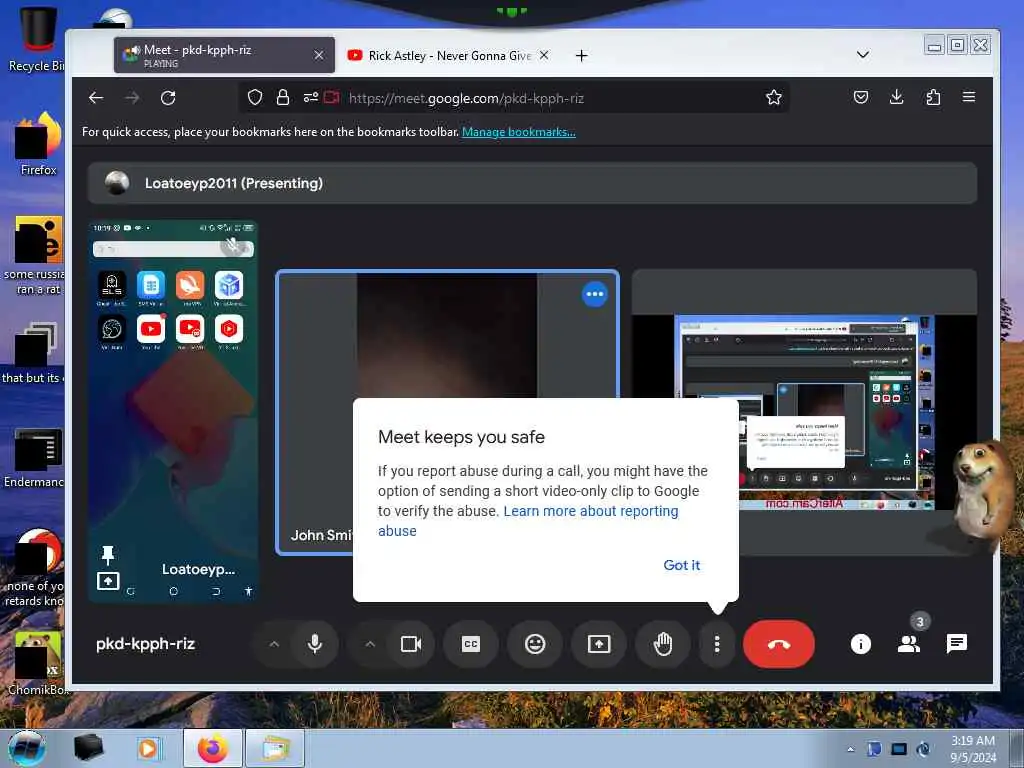Click presenting screen icon on Loatoeyp tile
1024x768 pixels.
pos(108,581)
